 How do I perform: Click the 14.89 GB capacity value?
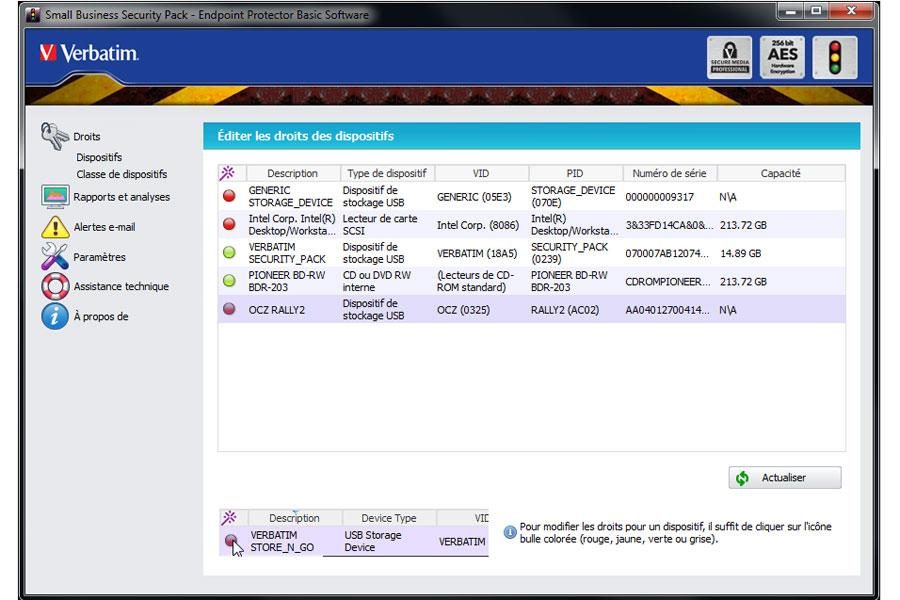click(x=740, y=253)
